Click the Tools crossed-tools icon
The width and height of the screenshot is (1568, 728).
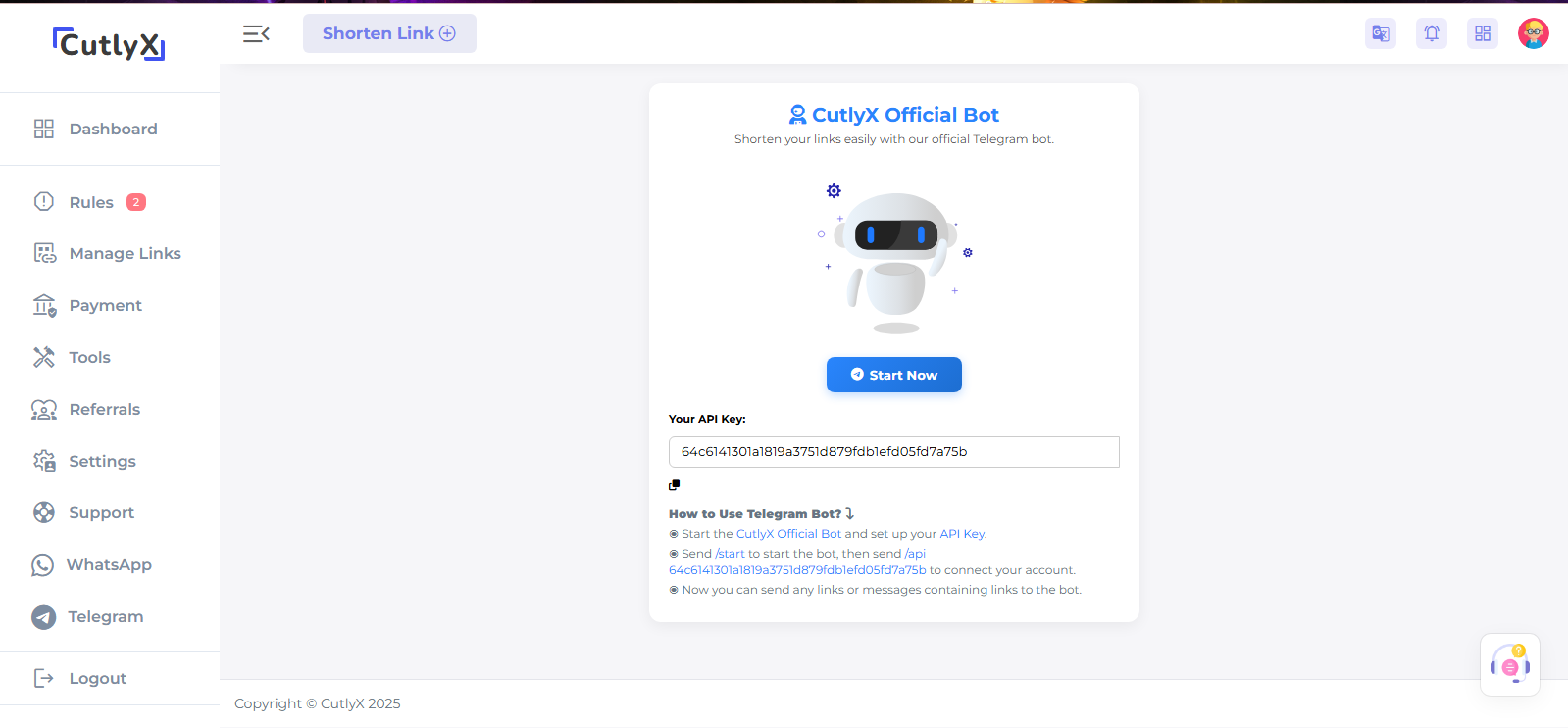point(44,357)
